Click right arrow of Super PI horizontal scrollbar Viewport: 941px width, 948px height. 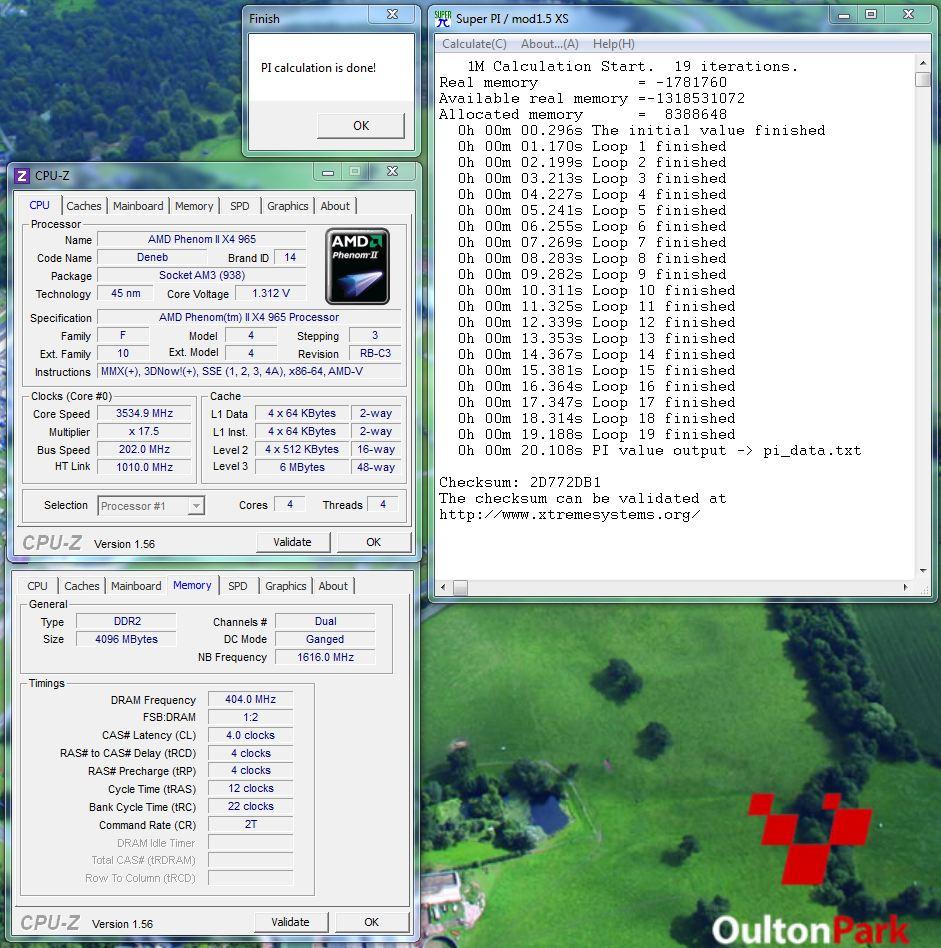(905, 587)
